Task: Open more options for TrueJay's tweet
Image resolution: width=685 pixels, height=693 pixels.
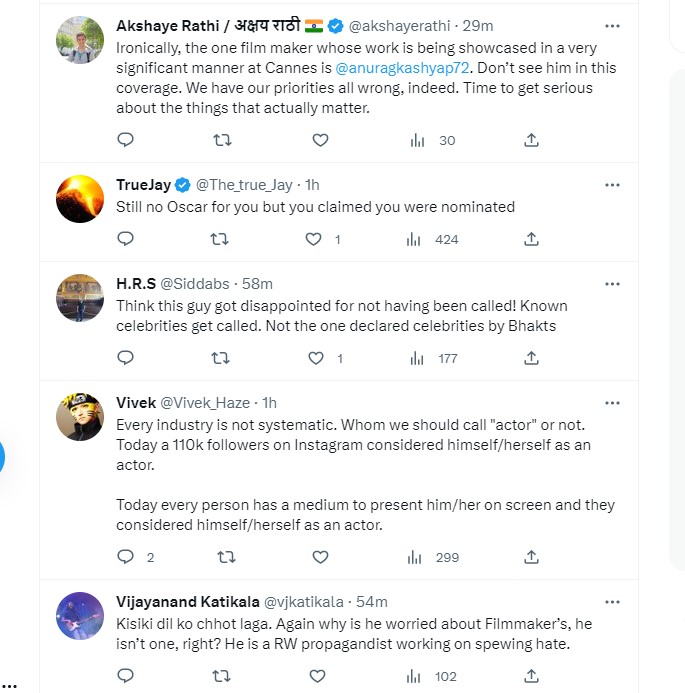Action: click(611, 184)
